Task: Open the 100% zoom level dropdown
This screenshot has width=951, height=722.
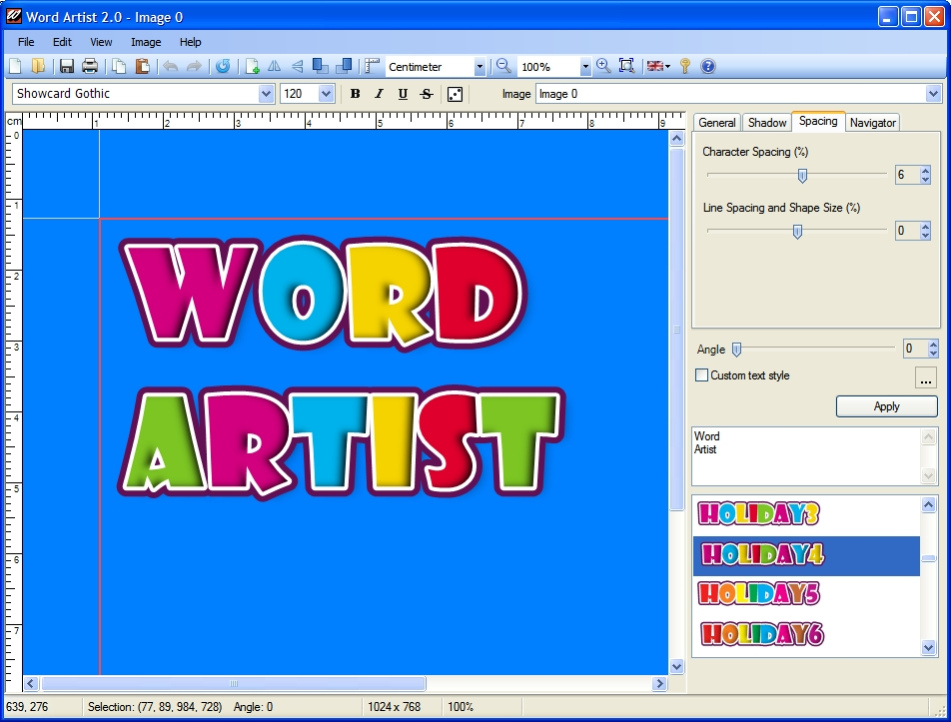Action: [x=585, y=67]
